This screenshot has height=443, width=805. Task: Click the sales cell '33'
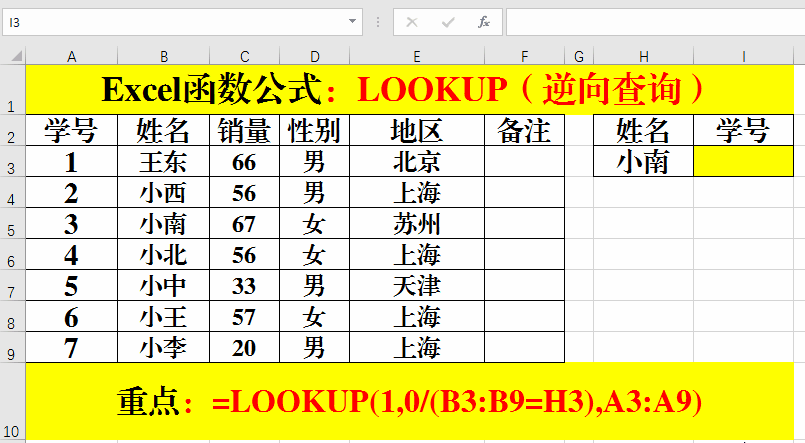point(244,285)
